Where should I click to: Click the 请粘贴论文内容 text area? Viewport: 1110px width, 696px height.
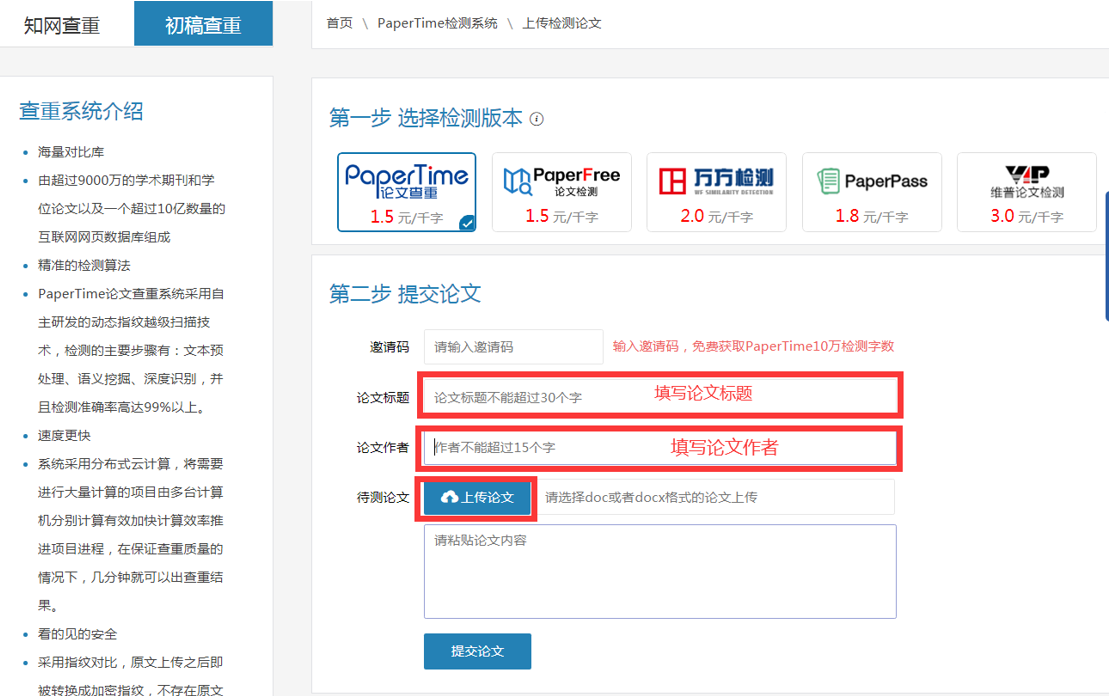pyautogui.click(x=660, y=571)
